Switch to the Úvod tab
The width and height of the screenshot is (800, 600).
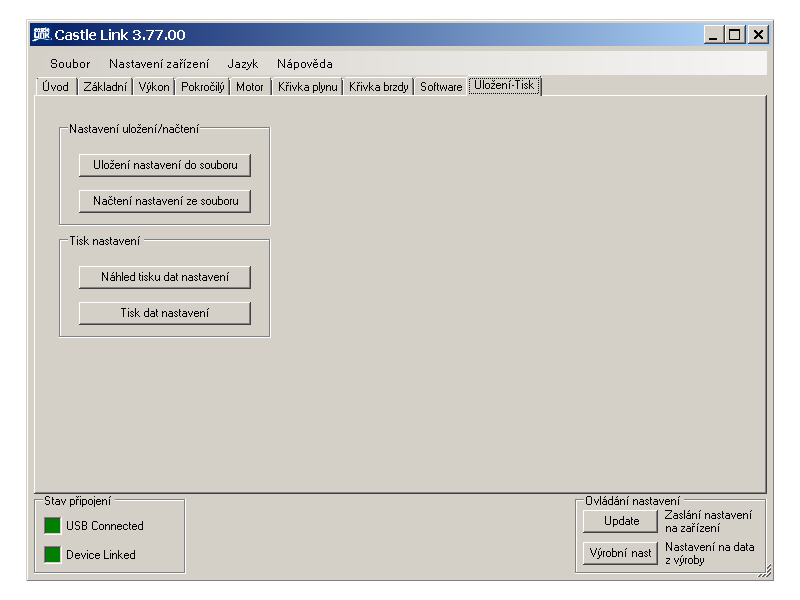(x=56, y=87)
